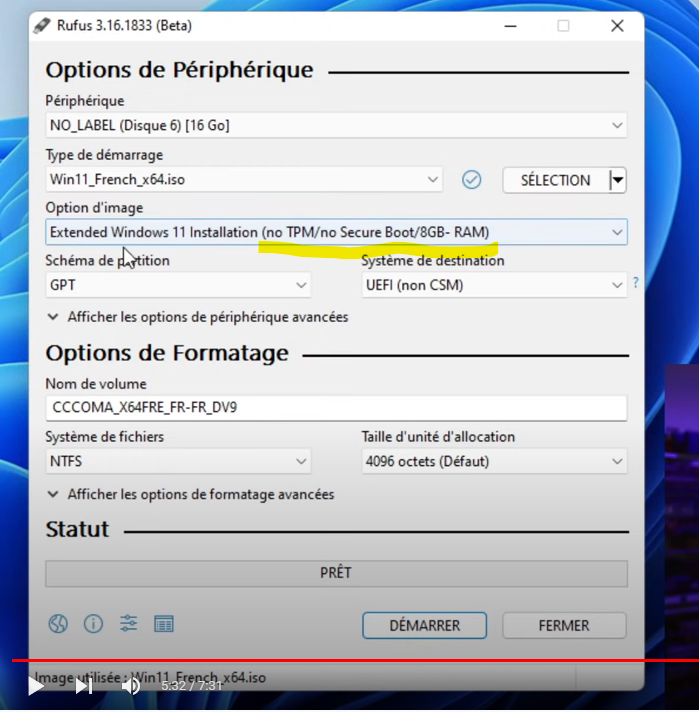The width and height of the screenshot is (699, 712).
Task: Click the question mark help icon
Action: [635, 283]
